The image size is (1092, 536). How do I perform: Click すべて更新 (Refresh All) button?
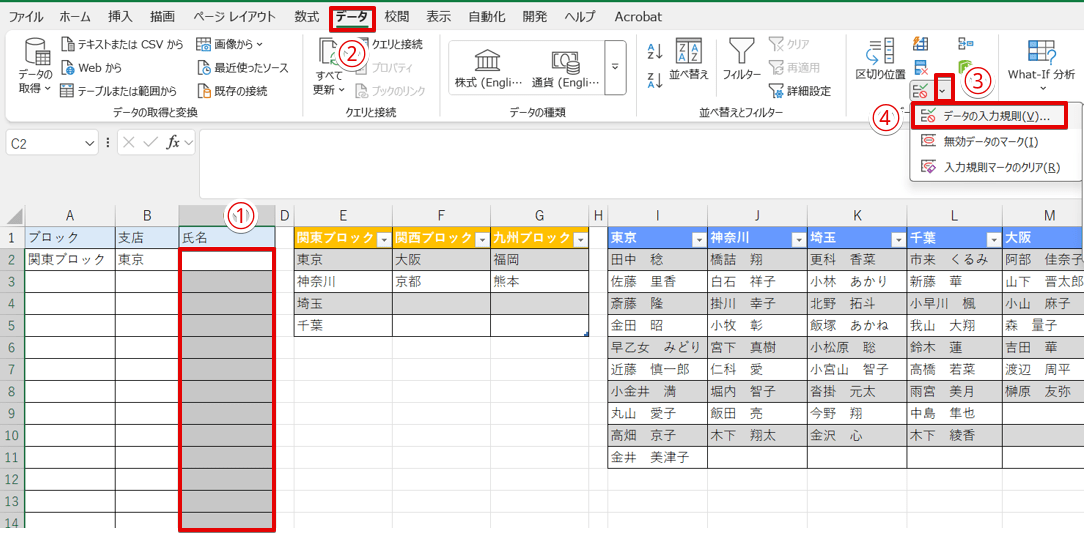[x=329, y=67]
